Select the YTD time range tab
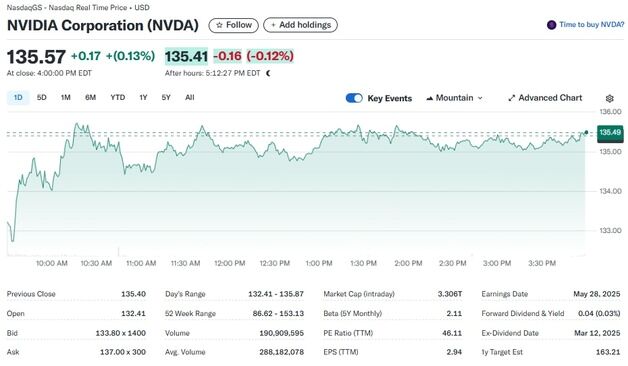628x366 pixels. 118,98
